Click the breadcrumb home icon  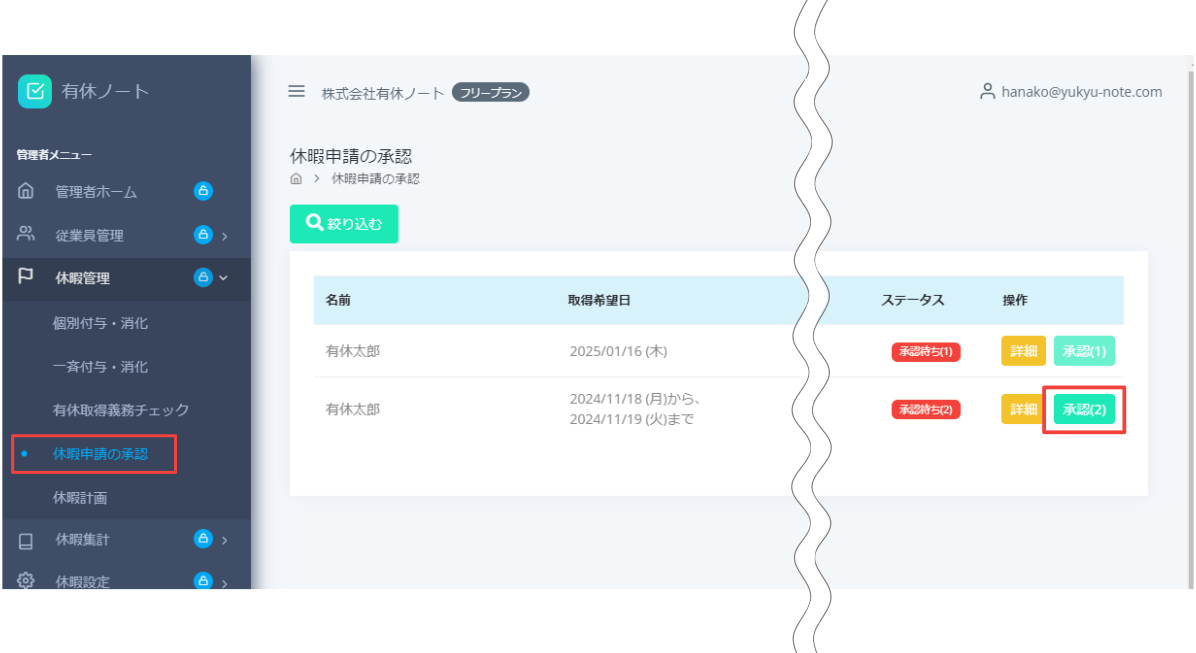click(295, 178)
